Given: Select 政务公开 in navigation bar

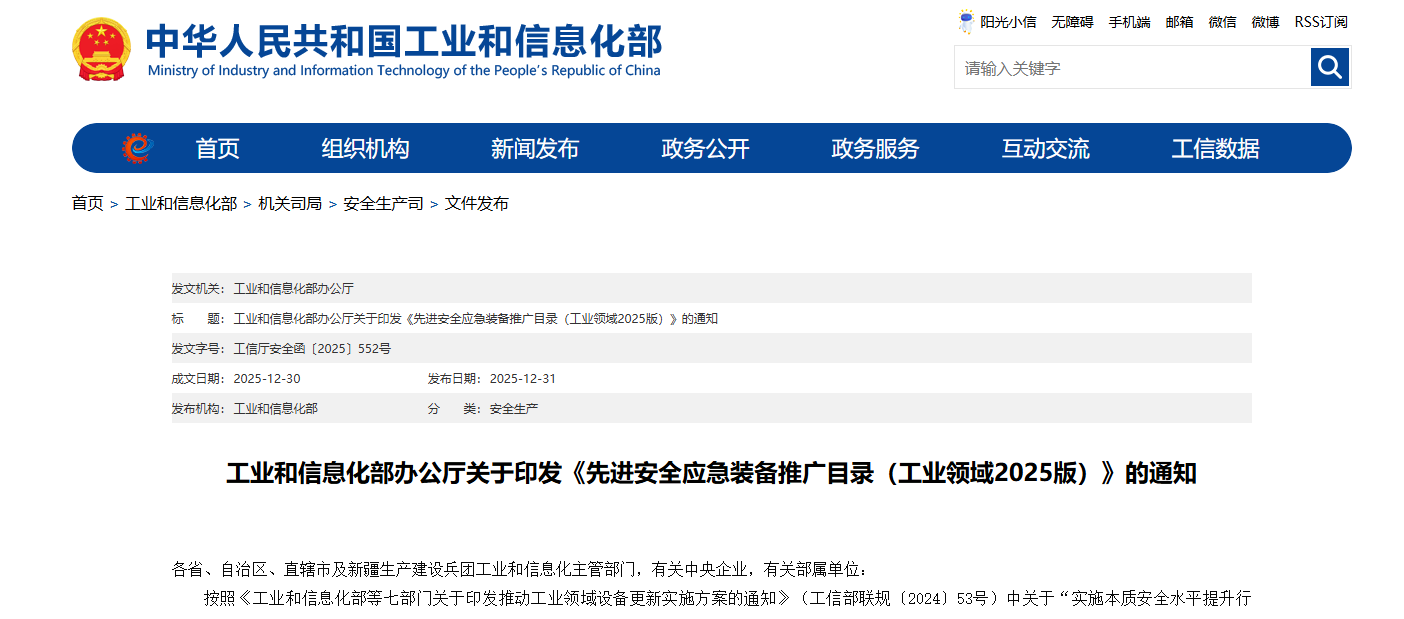Looking at the screenshot, I should (x=705, y=149).
